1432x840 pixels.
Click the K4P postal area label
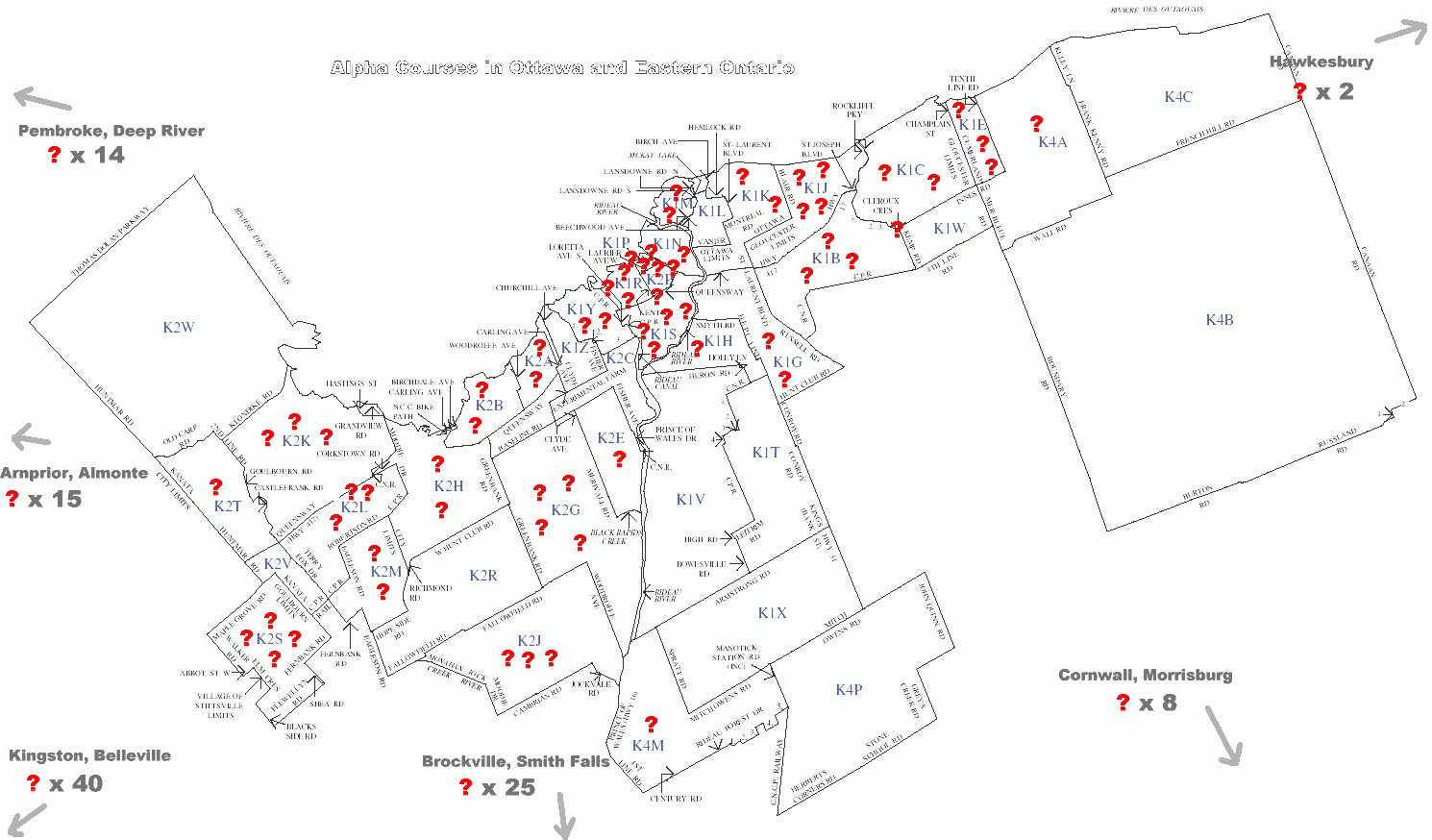click(x=849, y=689)
